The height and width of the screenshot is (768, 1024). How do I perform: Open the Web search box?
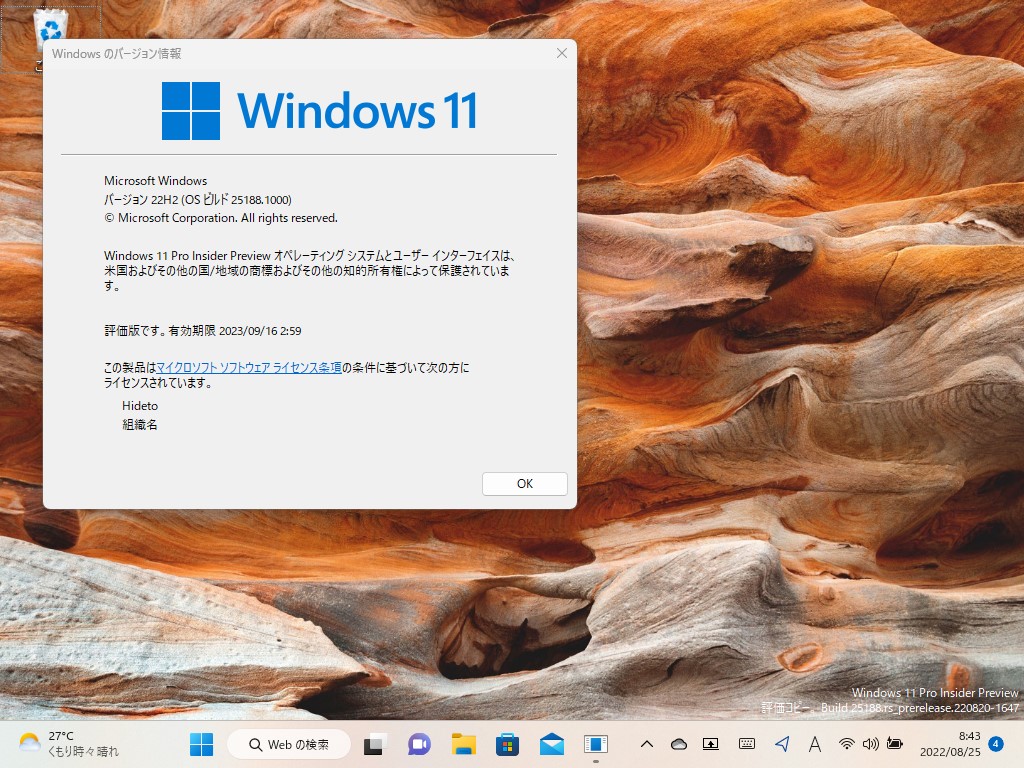tap(288, 744)
